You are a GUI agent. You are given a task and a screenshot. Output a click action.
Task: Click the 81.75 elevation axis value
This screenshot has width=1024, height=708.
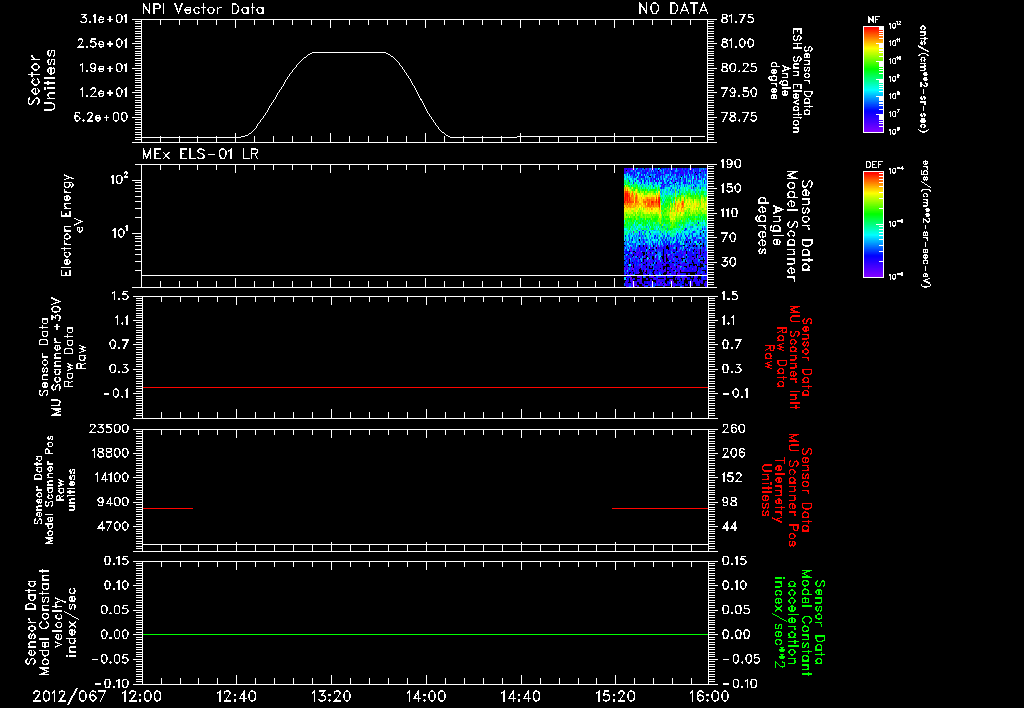737,19
